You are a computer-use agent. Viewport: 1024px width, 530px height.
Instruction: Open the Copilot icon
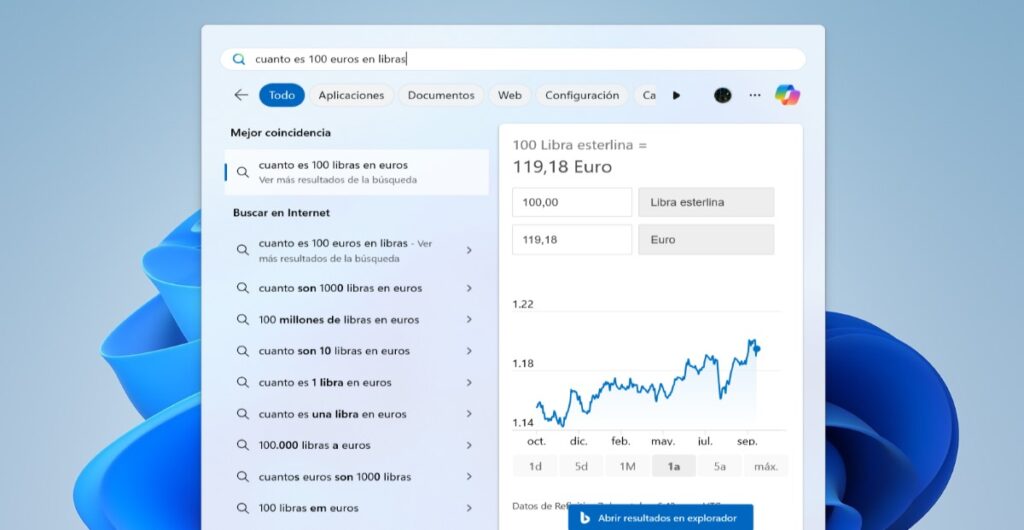787,95
